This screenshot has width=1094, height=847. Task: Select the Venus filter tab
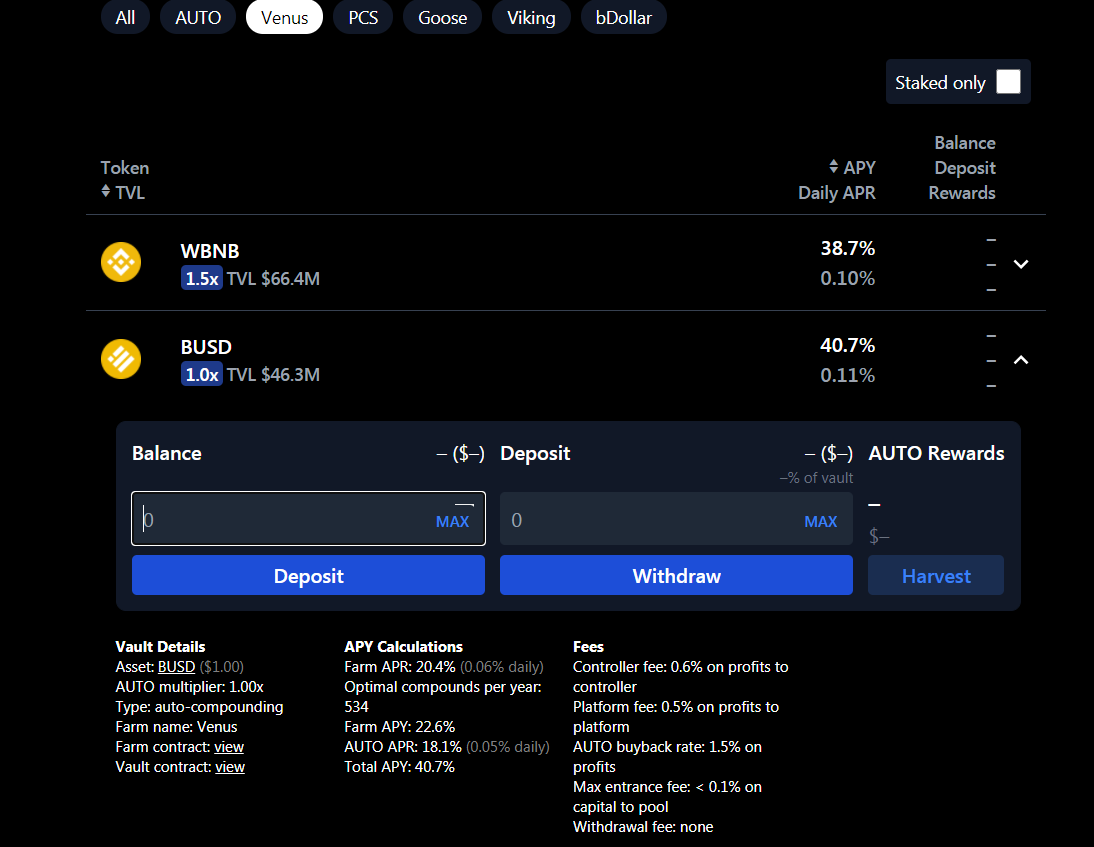coord(285,17)
